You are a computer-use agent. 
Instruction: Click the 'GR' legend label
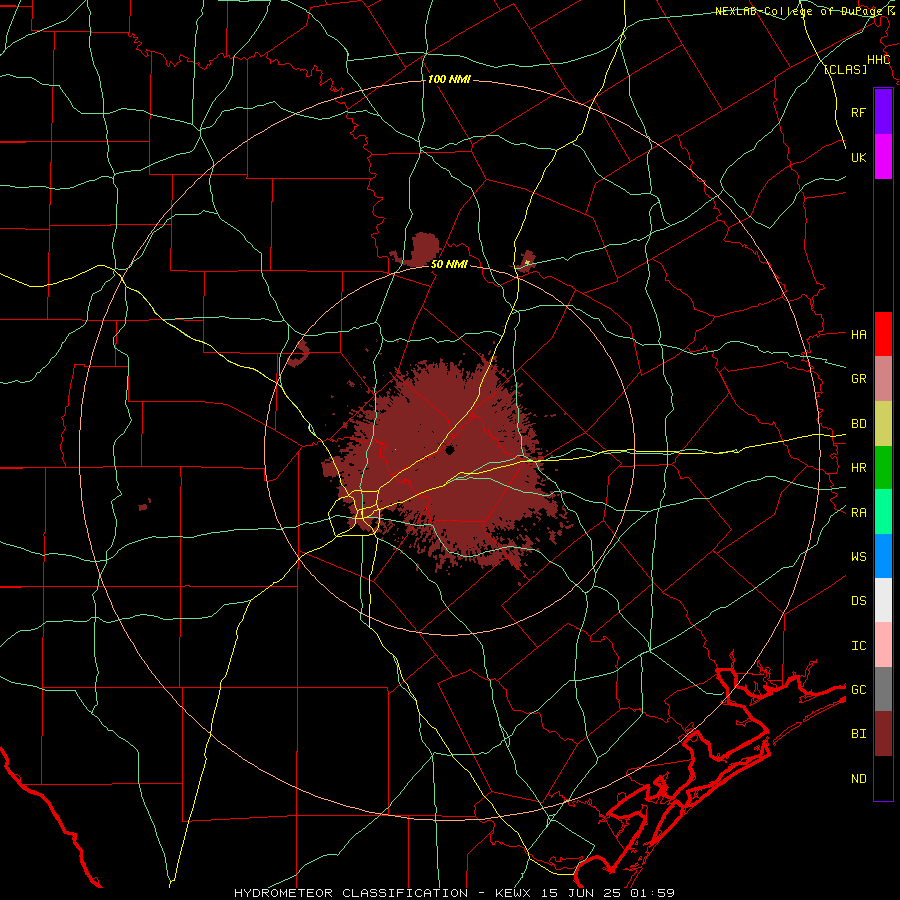858,379
